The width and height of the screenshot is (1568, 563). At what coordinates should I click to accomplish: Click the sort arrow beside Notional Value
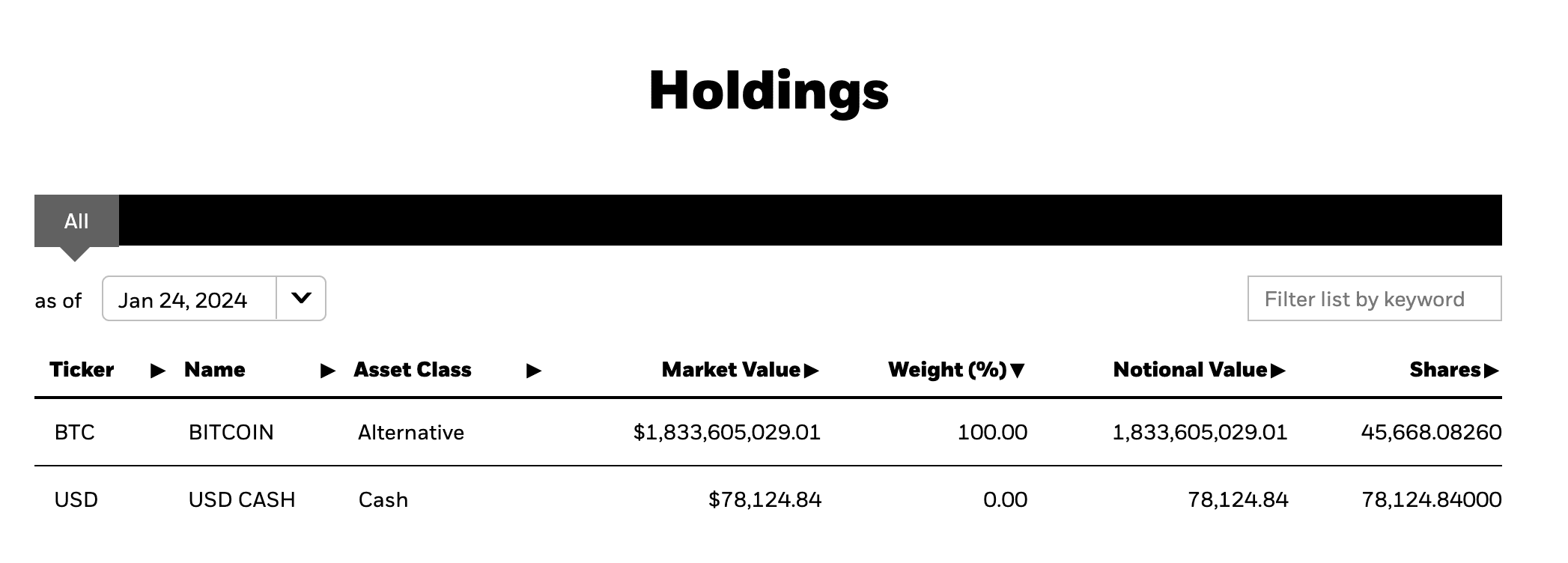point(1278,369)
